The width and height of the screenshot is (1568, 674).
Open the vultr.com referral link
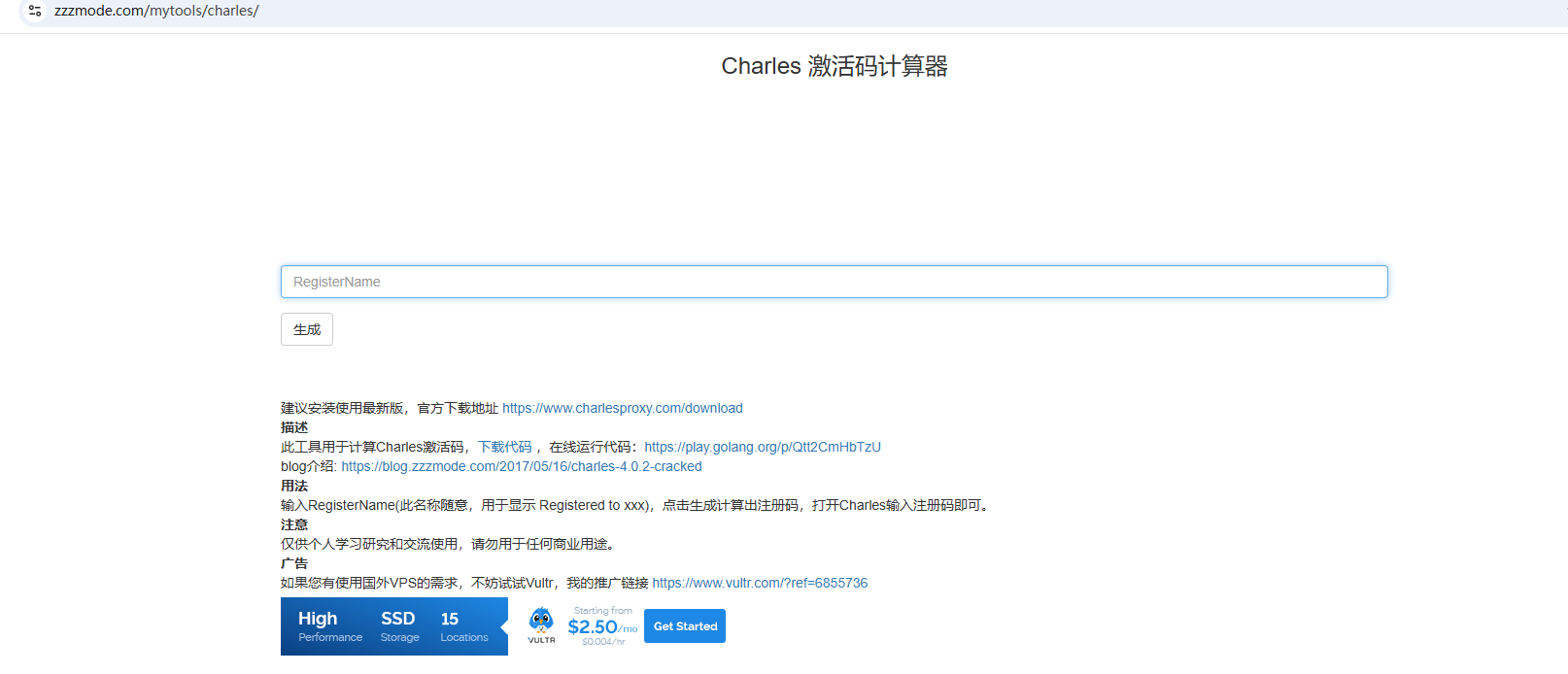760,583
